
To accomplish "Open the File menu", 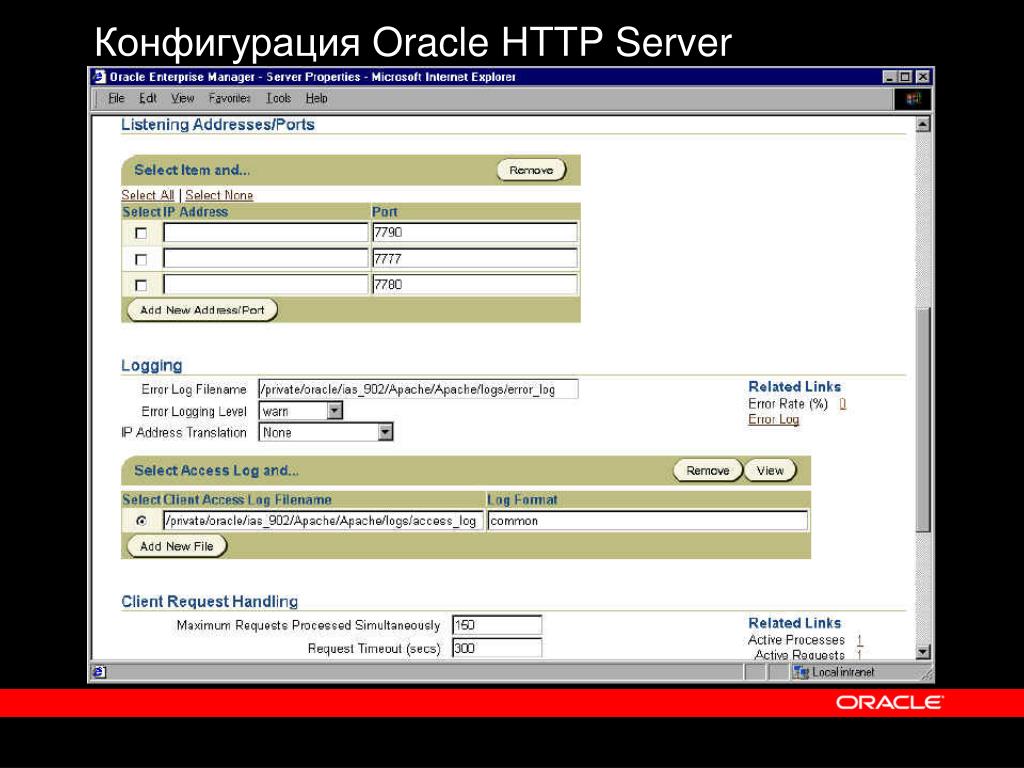I will (x=116, y=99).
